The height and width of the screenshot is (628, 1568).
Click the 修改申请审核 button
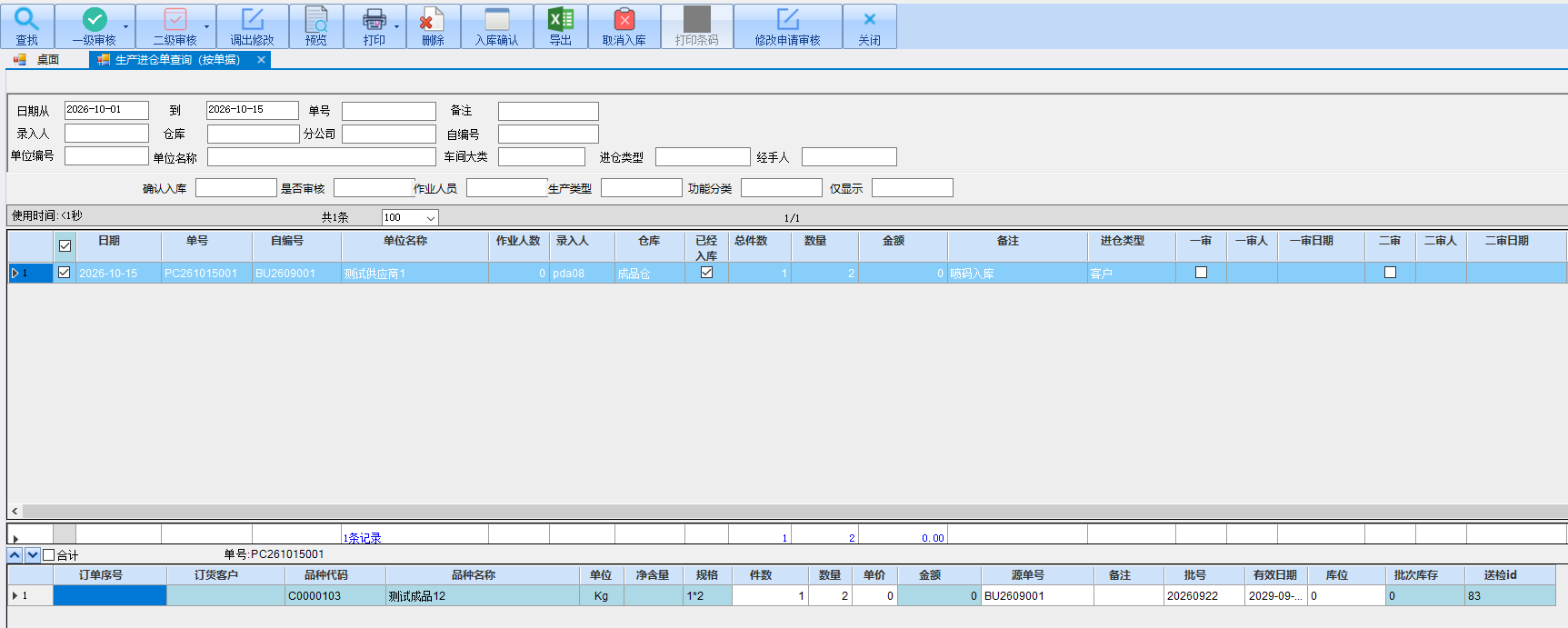click(788, 26)
